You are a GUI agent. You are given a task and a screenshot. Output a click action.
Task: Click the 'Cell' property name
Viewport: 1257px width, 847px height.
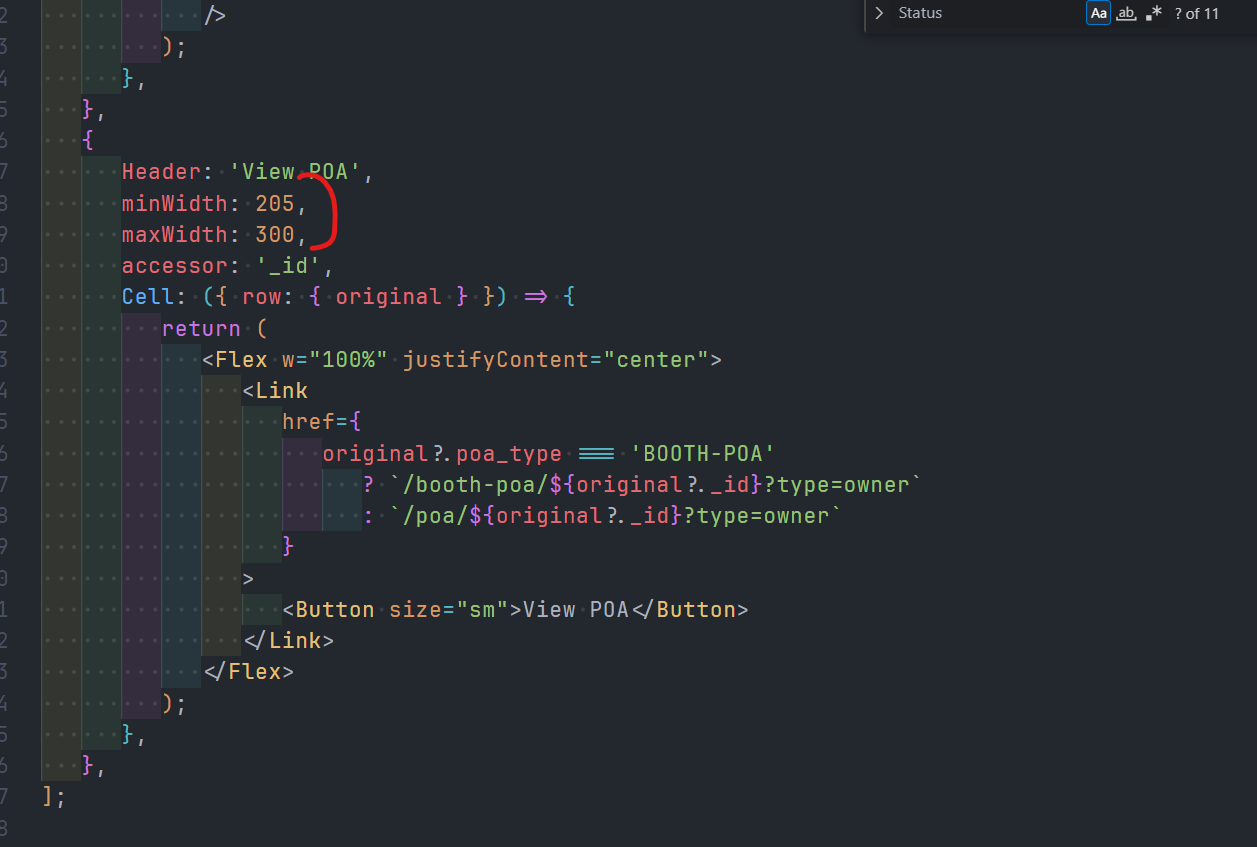[x=148, y=297]
